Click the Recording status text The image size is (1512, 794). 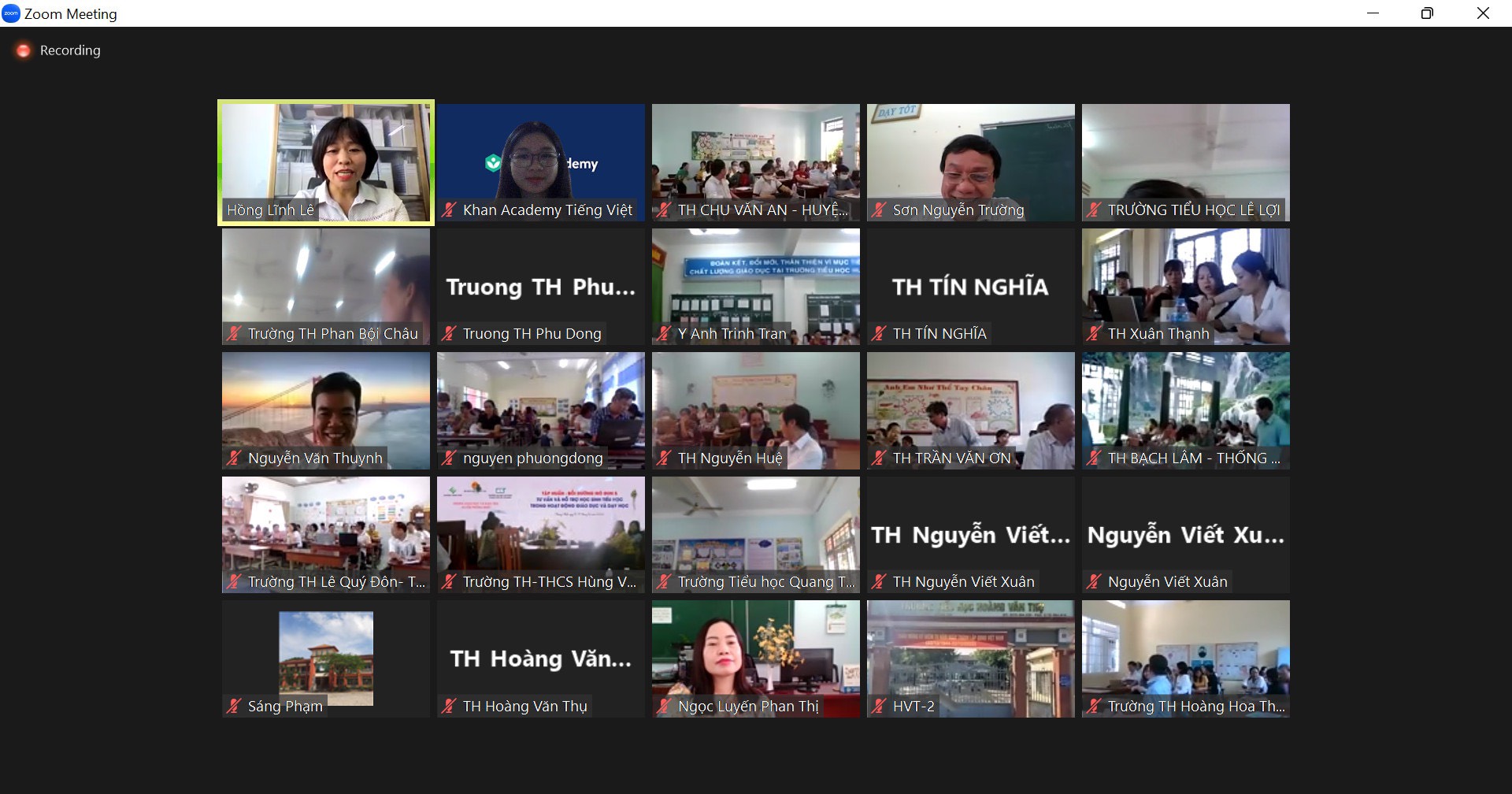pyautogui.click(x=70, y=50)
